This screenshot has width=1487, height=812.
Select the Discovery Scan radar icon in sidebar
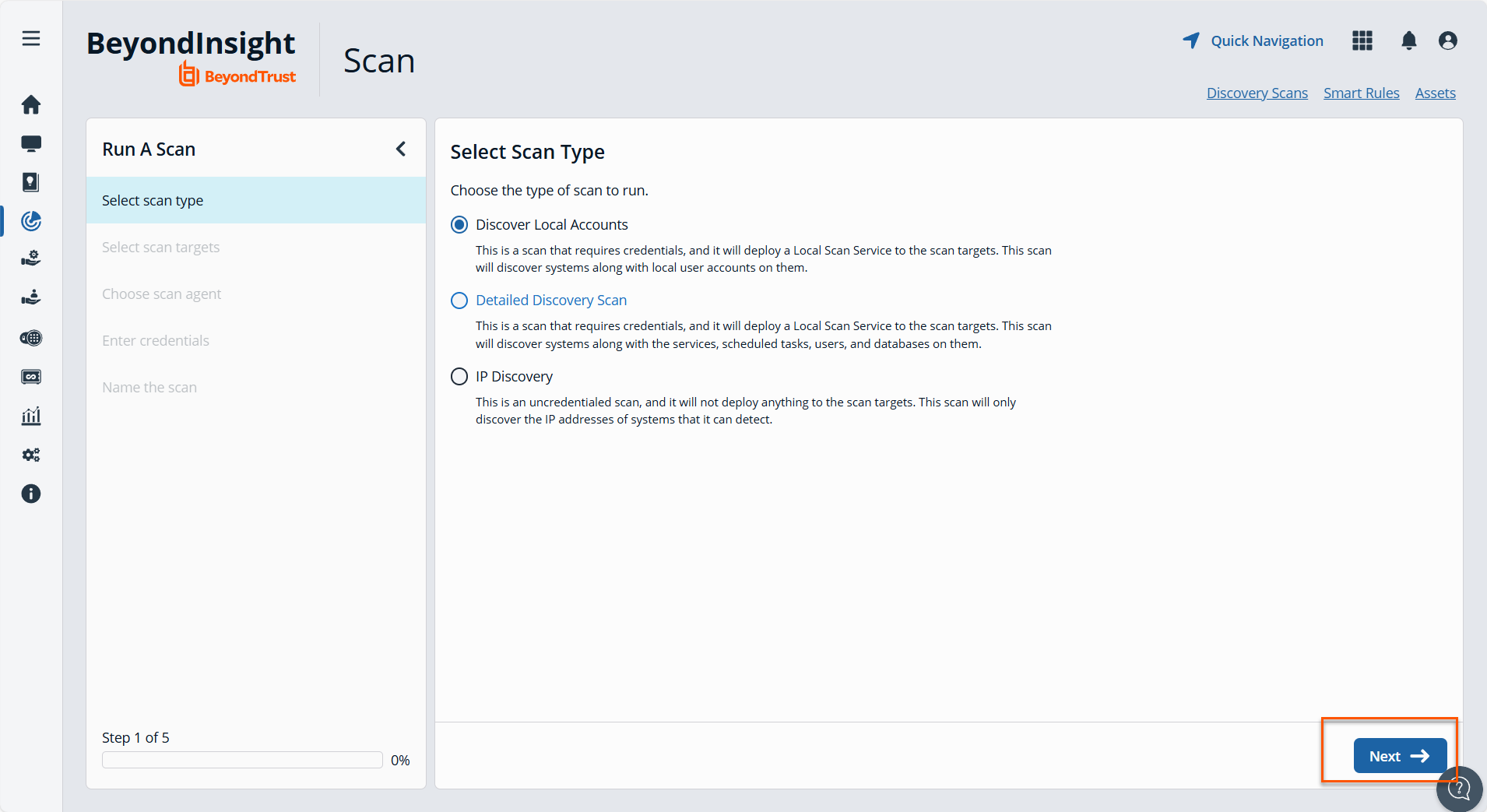coord(31,221)
